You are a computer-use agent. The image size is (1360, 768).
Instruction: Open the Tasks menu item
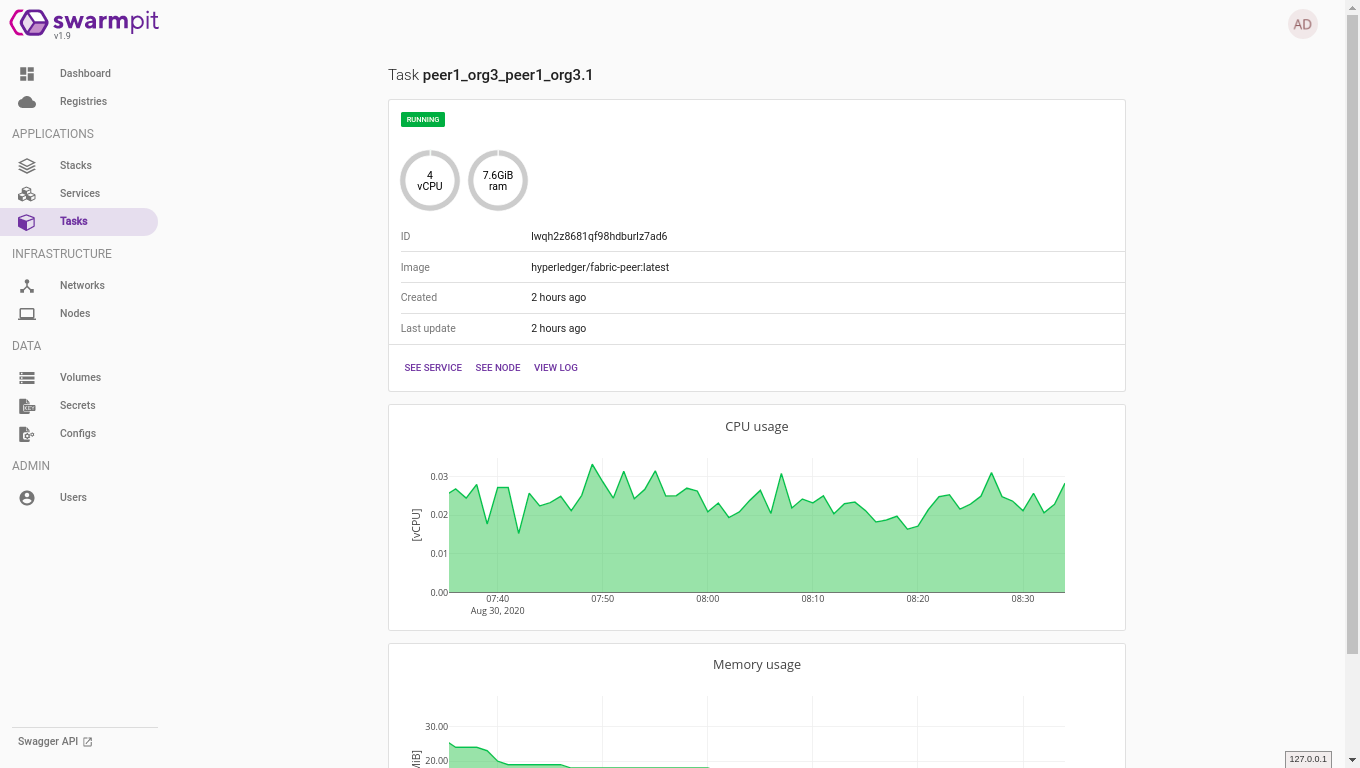[x=74, y=222]
